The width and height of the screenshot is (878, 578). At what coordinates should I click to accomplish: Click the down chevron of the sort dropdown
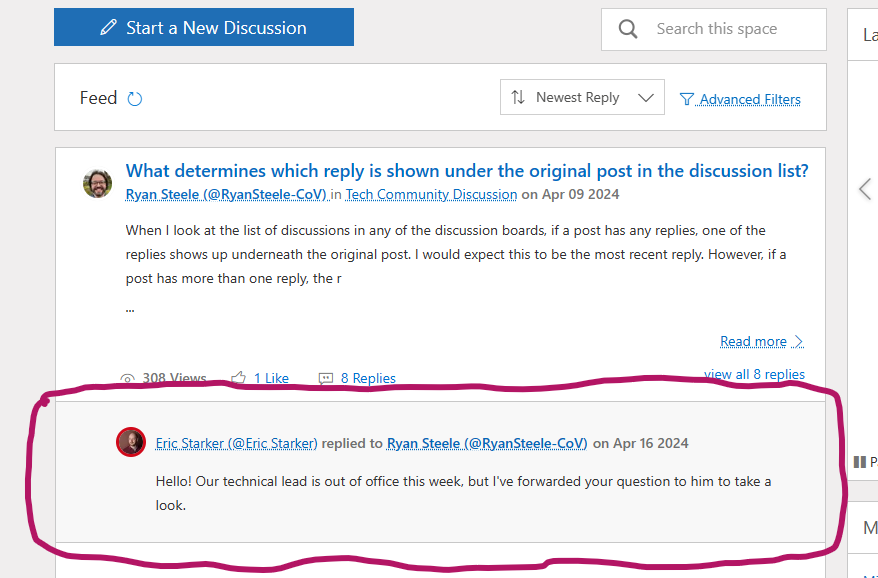645,98
